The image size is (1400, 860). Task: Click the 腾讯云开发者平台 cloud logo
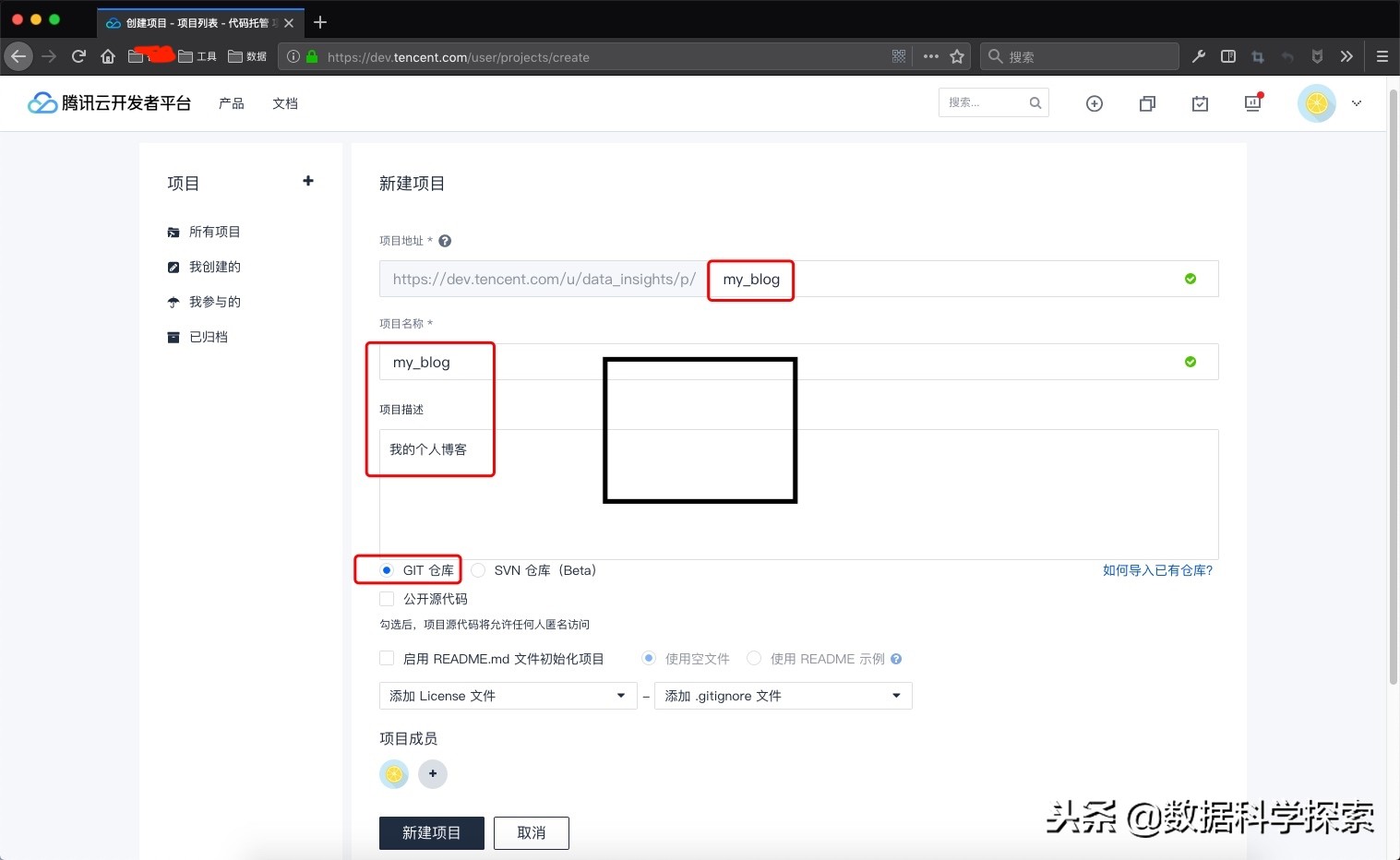[42, 102]
